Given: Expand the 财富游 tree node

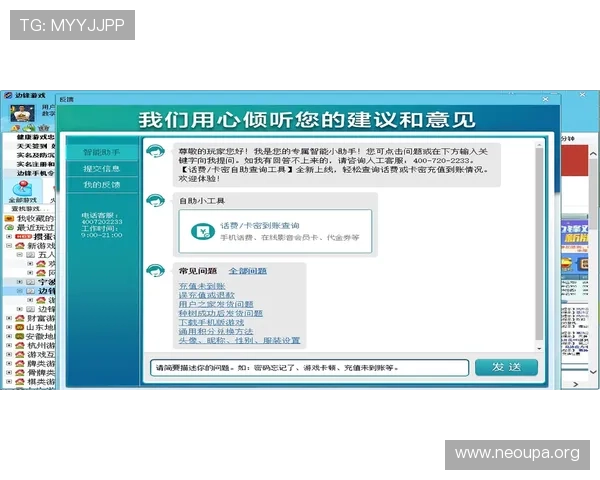Looking at the screenshot, I should click(x=9, y=318).
